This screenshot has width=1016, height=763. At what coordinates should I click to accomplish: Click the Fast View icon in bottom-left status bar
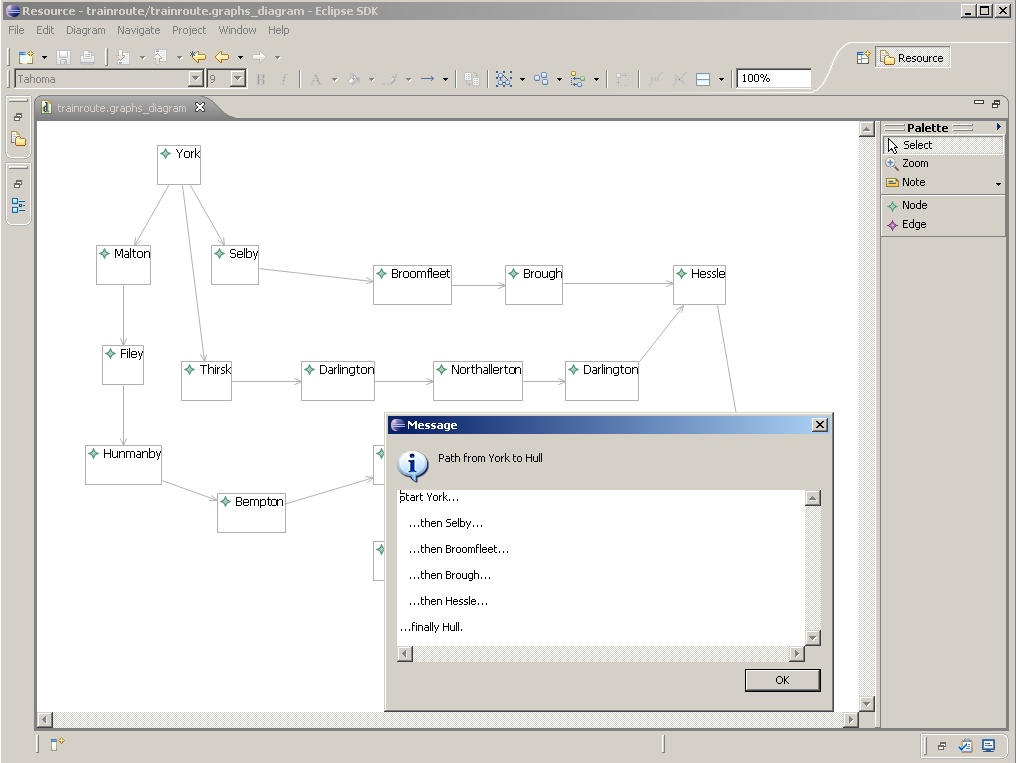57,744
